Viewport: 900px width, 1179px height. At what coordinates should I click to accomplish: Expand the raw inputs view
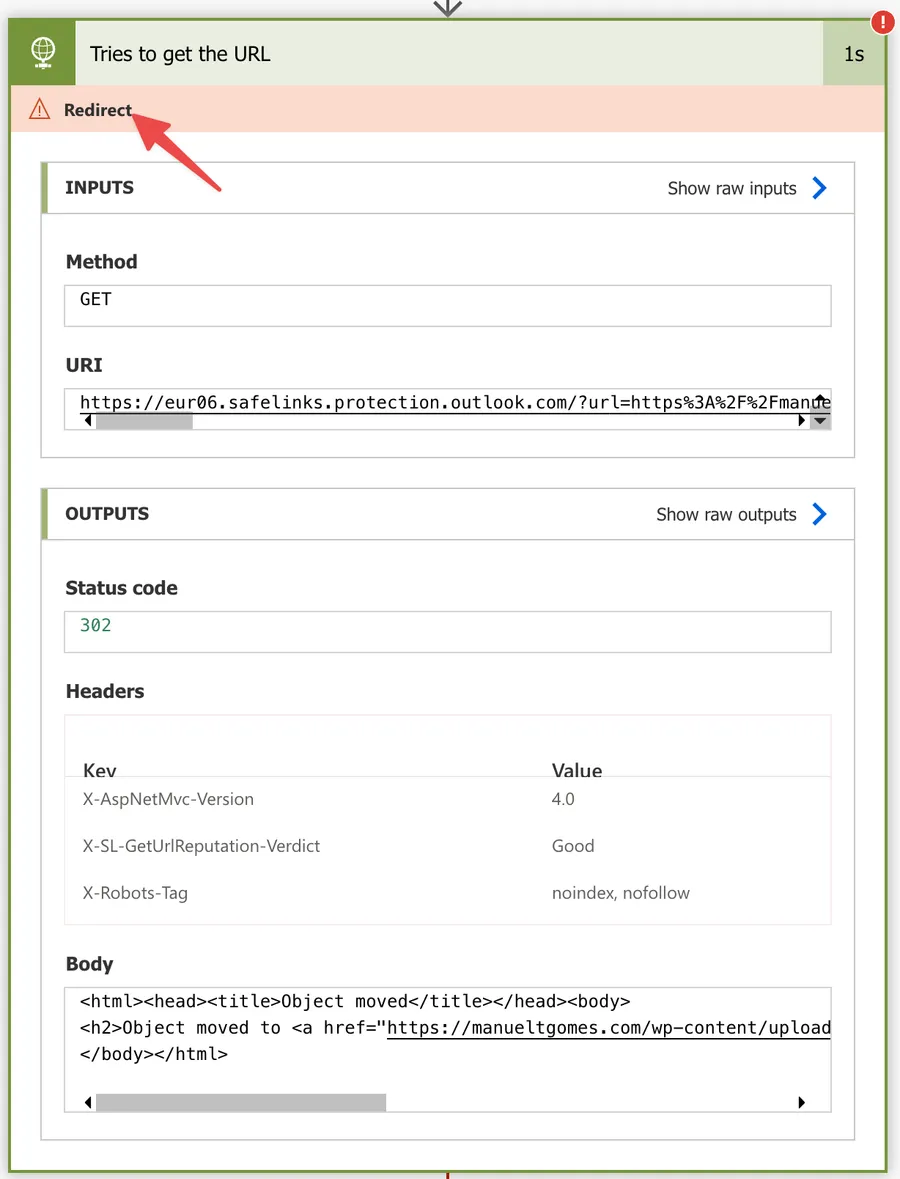click(x=732, y=187)
